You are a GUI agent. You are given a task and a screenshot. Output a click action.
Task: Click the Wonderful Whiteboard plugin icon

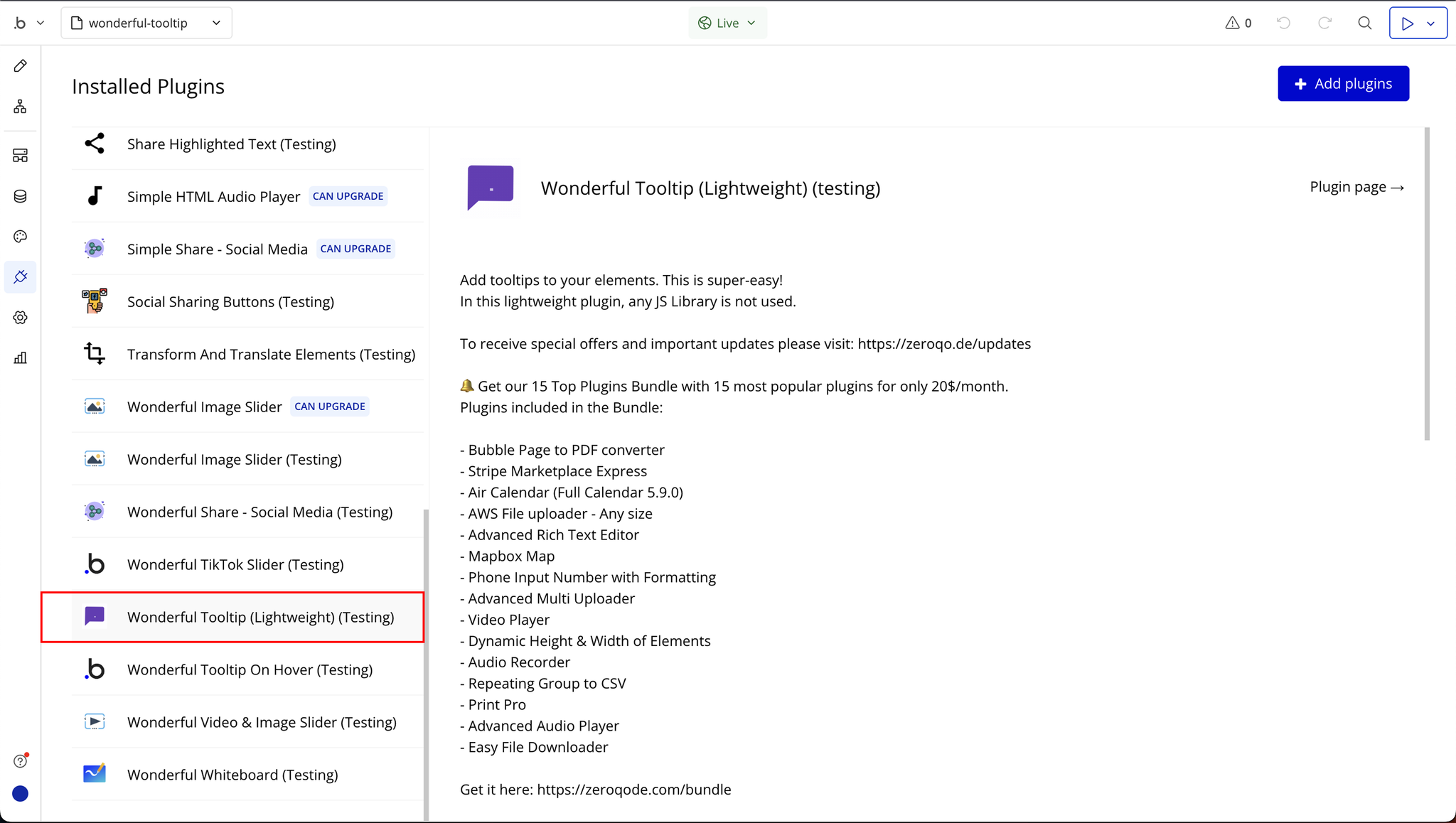[95, 773]
